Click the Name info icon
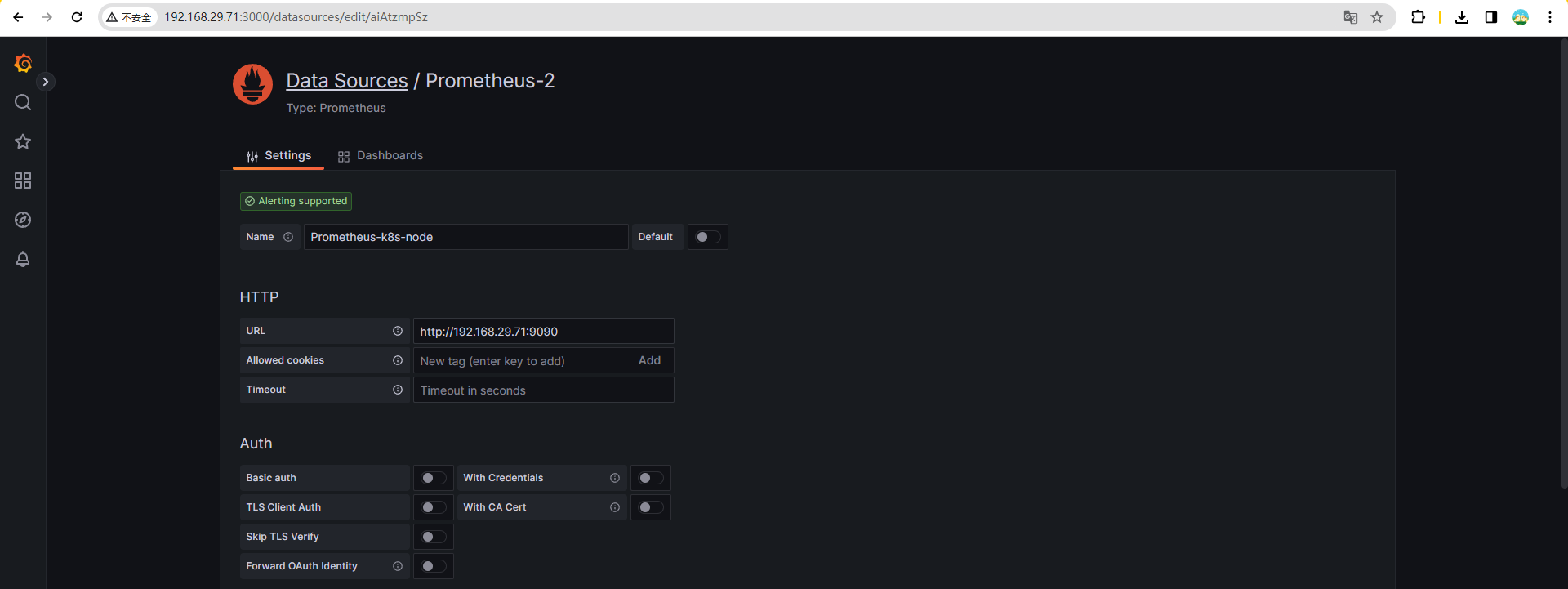1568x589 pixels. (x=288, y=237)
